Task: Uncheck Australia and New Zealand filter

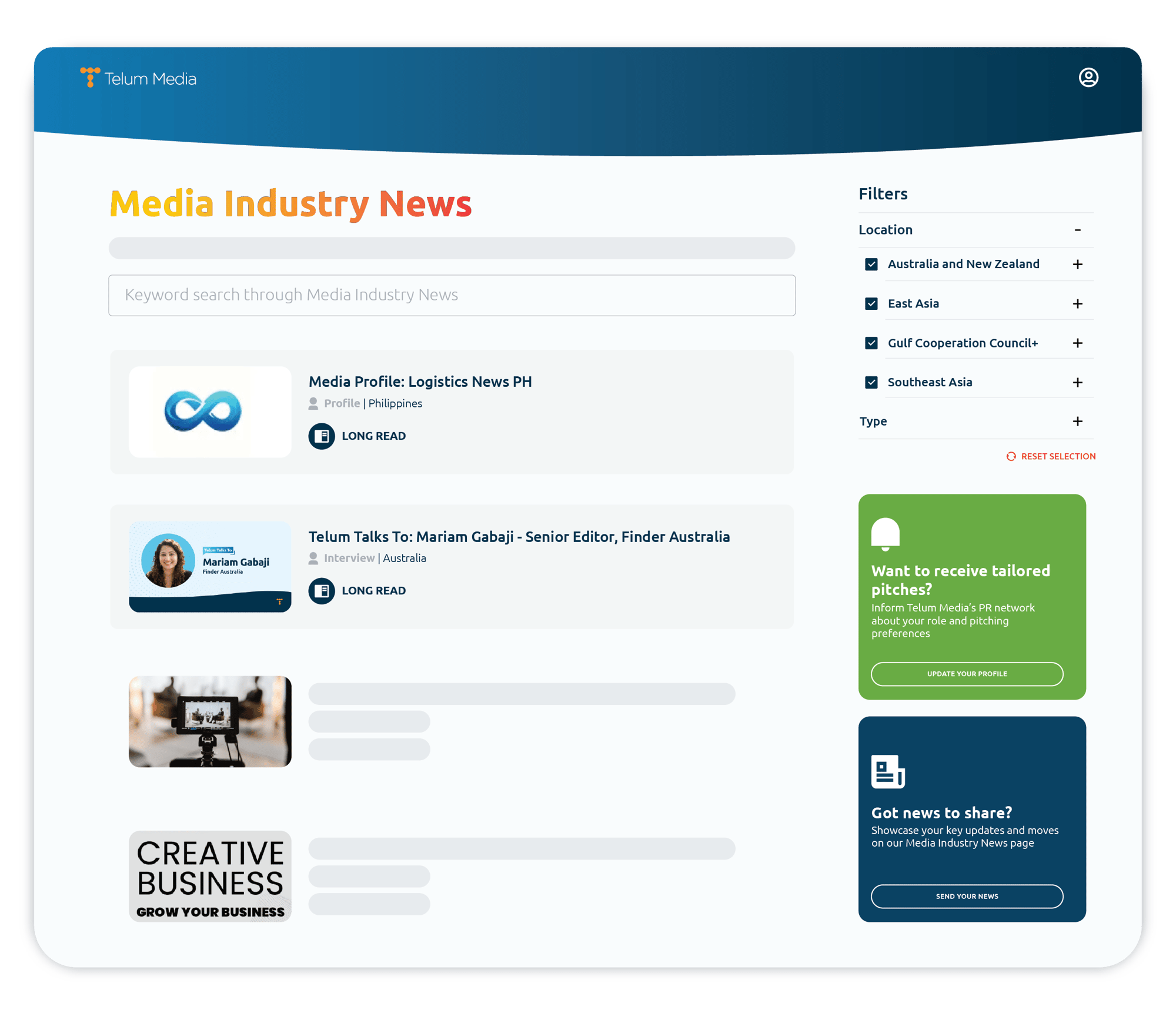Action: [871, 264]
